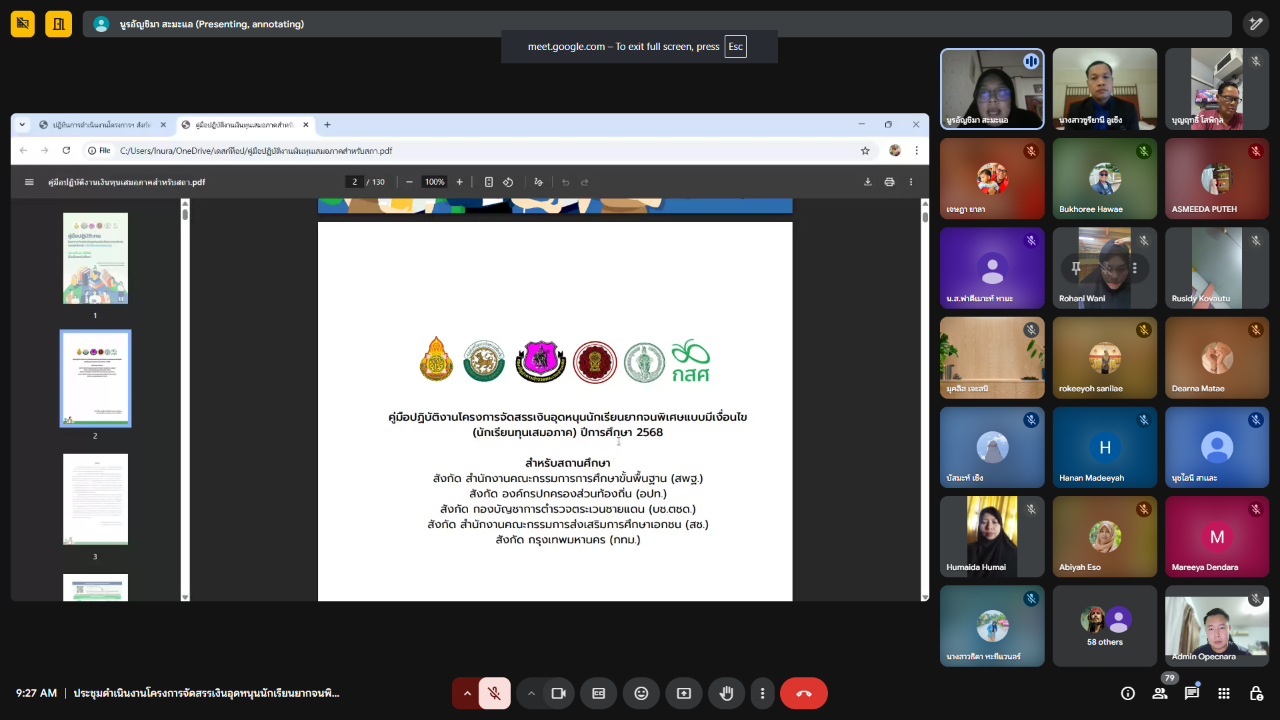Screen dimensions: 1280x720
Task: Leave the call with red hang-up button
Action: pyautogui.click(x=804, y=693)
